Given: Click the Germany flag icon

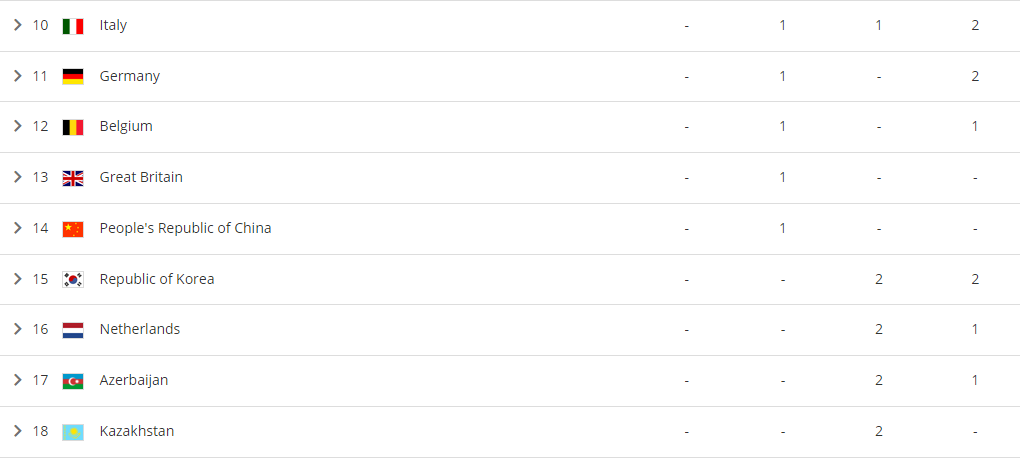Looking at the screenshot, I should pyautogui.click(x=73, y=77).
